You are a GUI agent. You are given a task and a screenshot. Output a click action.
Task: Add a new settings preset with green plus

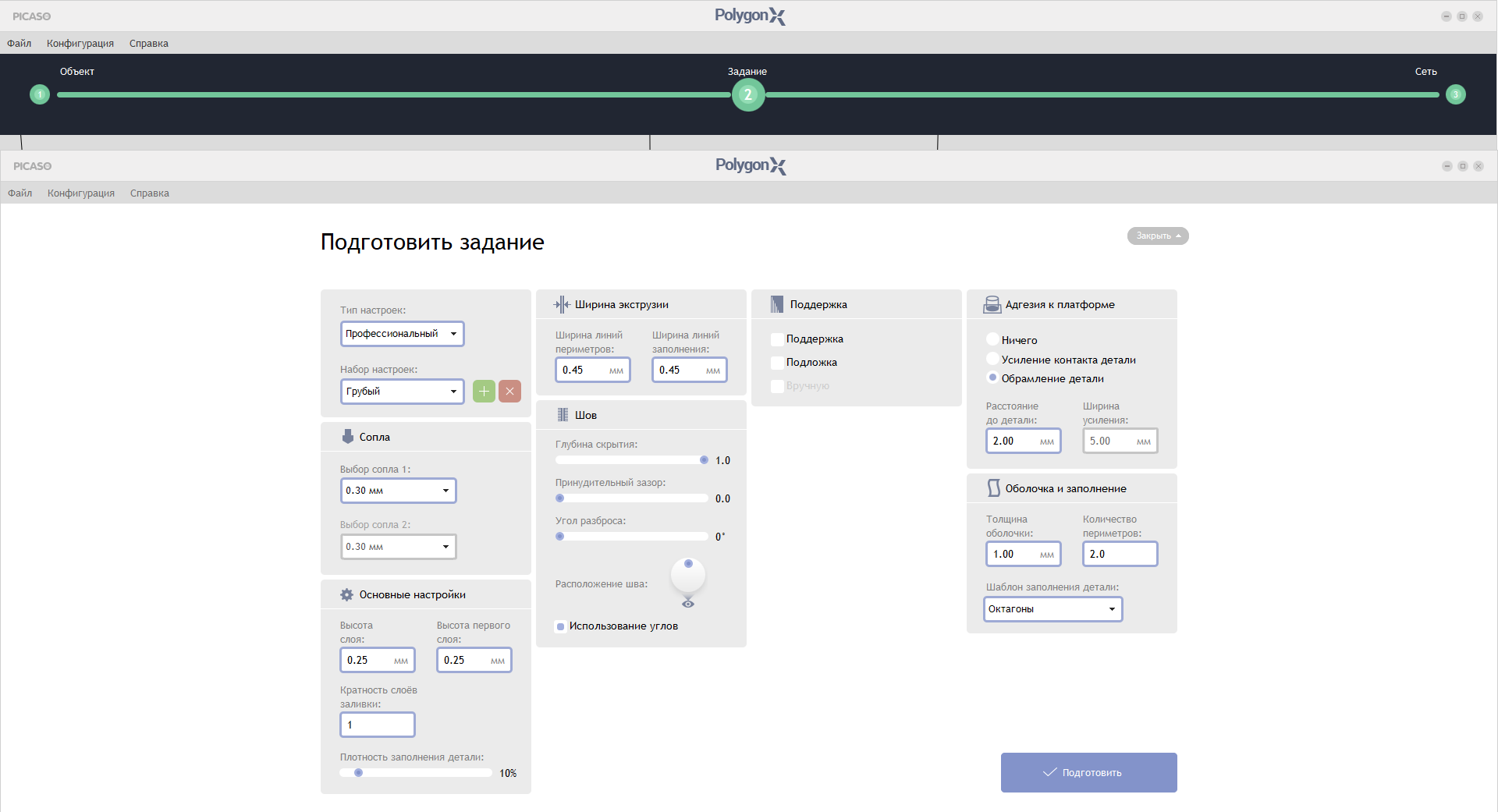[x=484, y=391]
